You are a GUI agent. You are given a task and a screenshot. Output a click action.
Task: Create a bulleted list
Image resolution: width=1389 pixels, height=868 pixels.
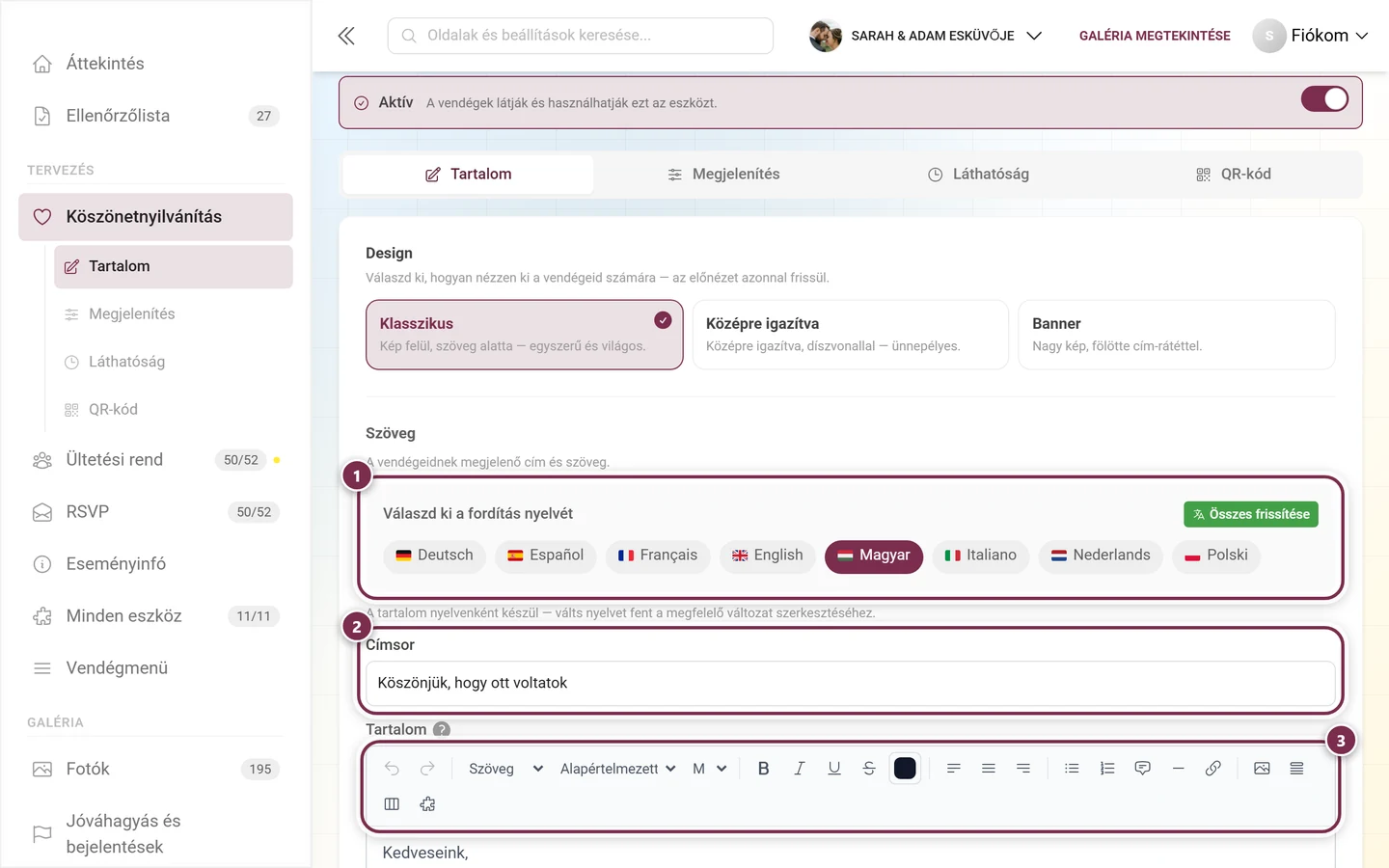(x=1072, y=769)
